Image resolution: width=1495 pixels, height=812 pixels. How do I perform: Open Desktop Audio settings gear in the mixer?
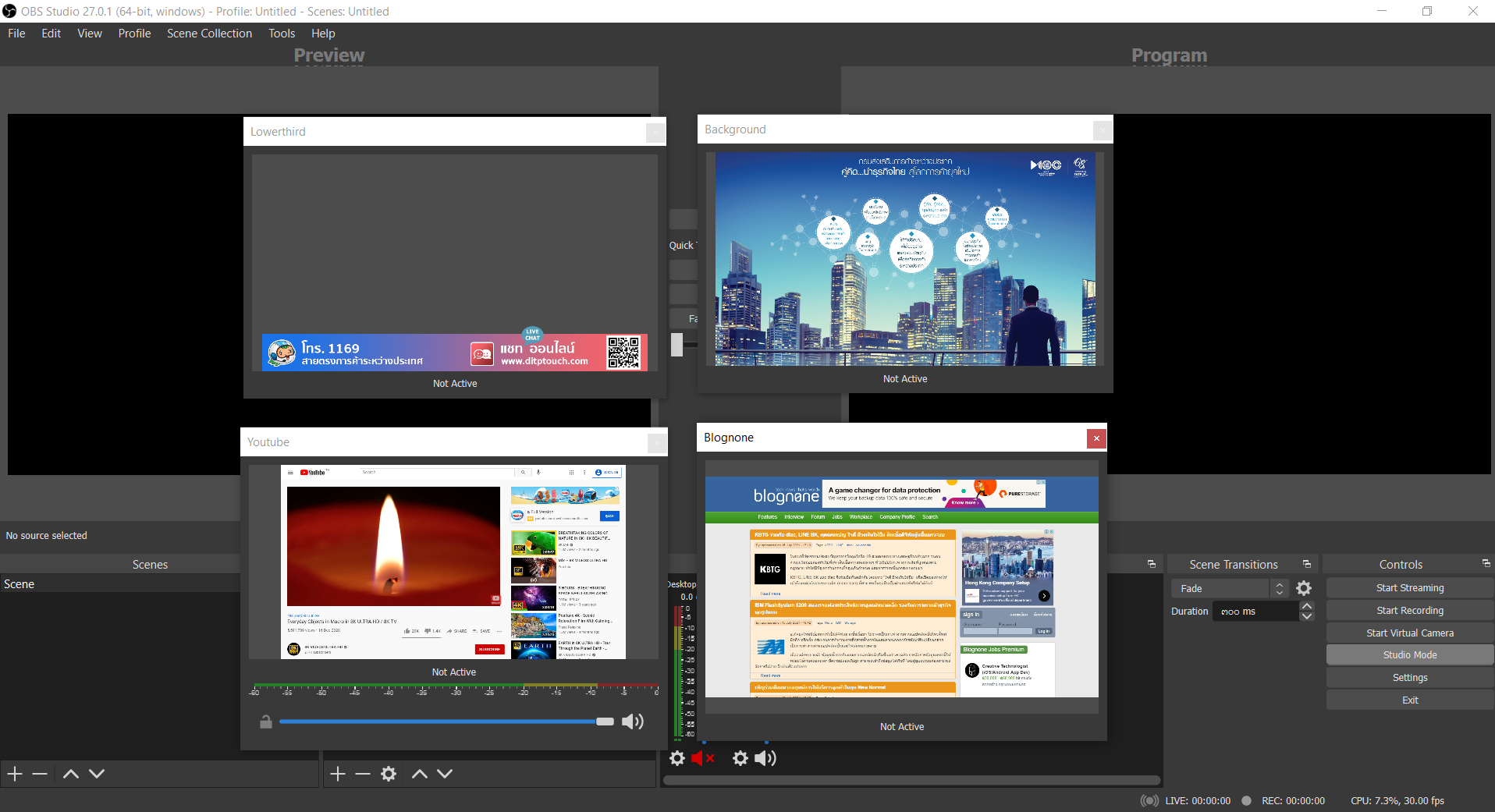coord(676,757)
